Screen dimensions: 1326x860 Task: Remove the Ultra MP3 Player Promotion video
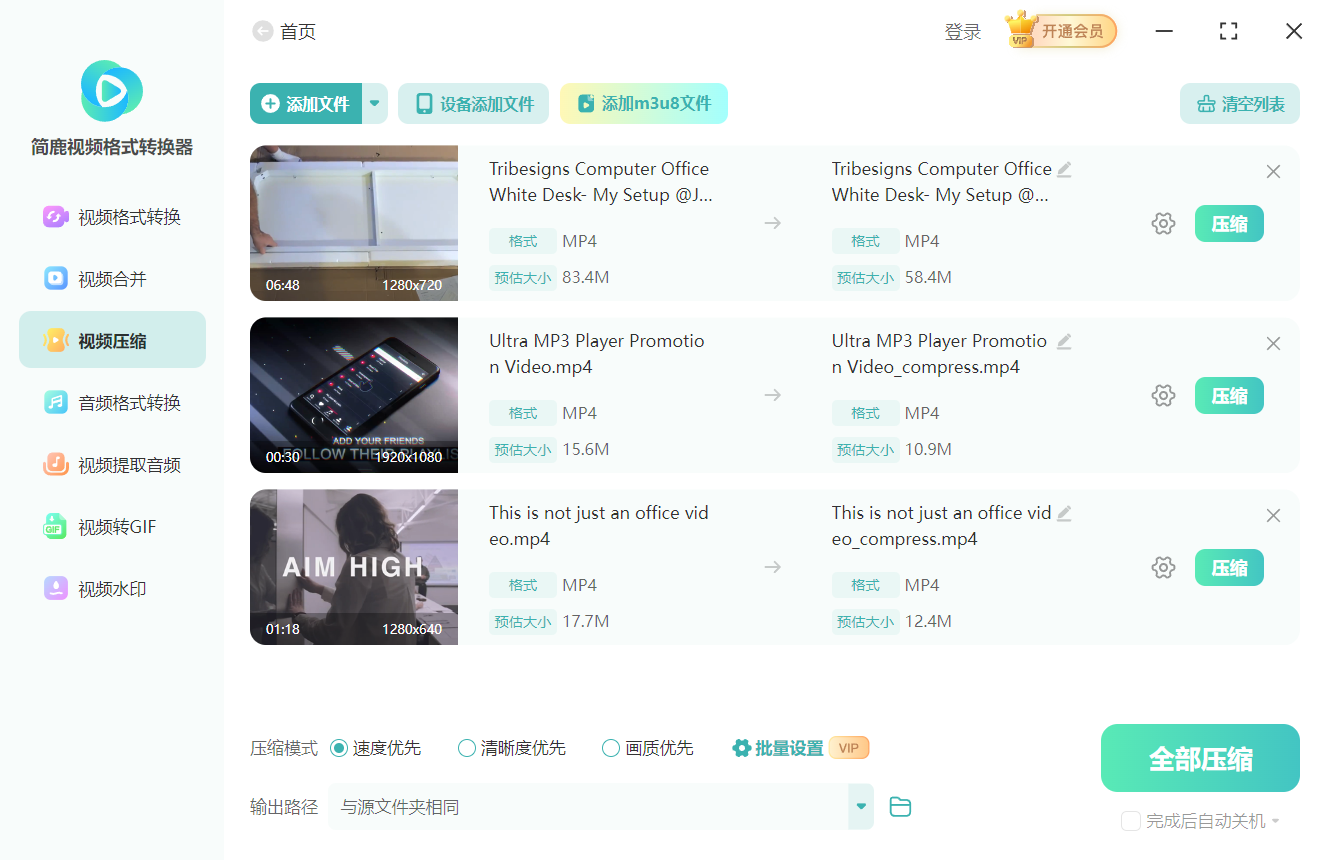pyautogui.click(x=1273, y=344)
